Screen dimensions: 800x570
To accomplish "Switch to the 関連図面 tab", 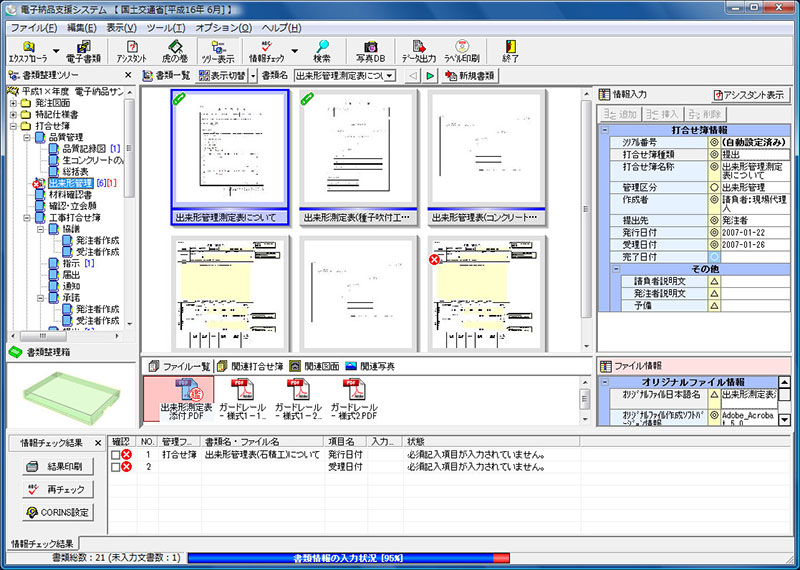I will 314,366.
